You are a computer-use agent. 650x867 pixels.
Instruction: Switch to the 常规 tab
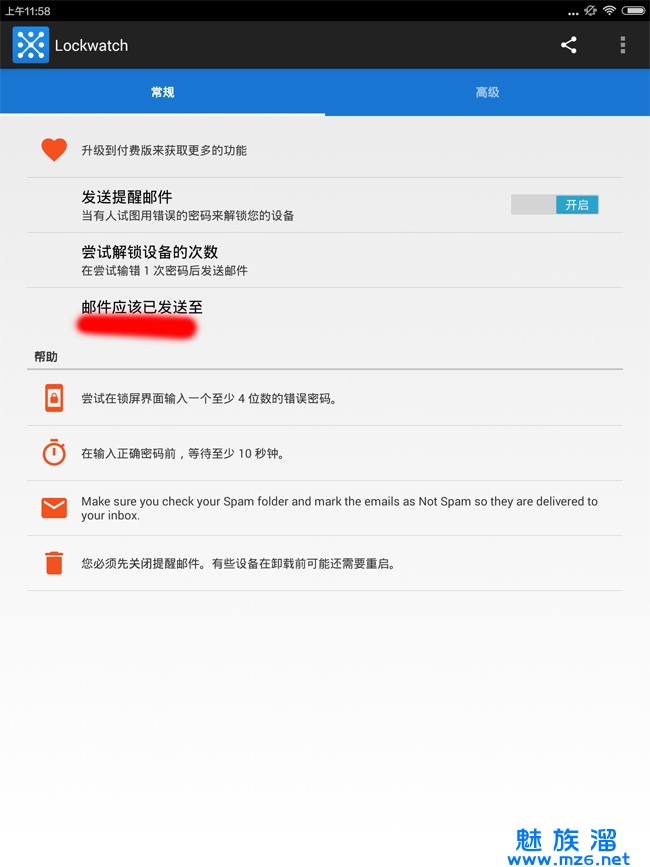(x=162, y=92)
